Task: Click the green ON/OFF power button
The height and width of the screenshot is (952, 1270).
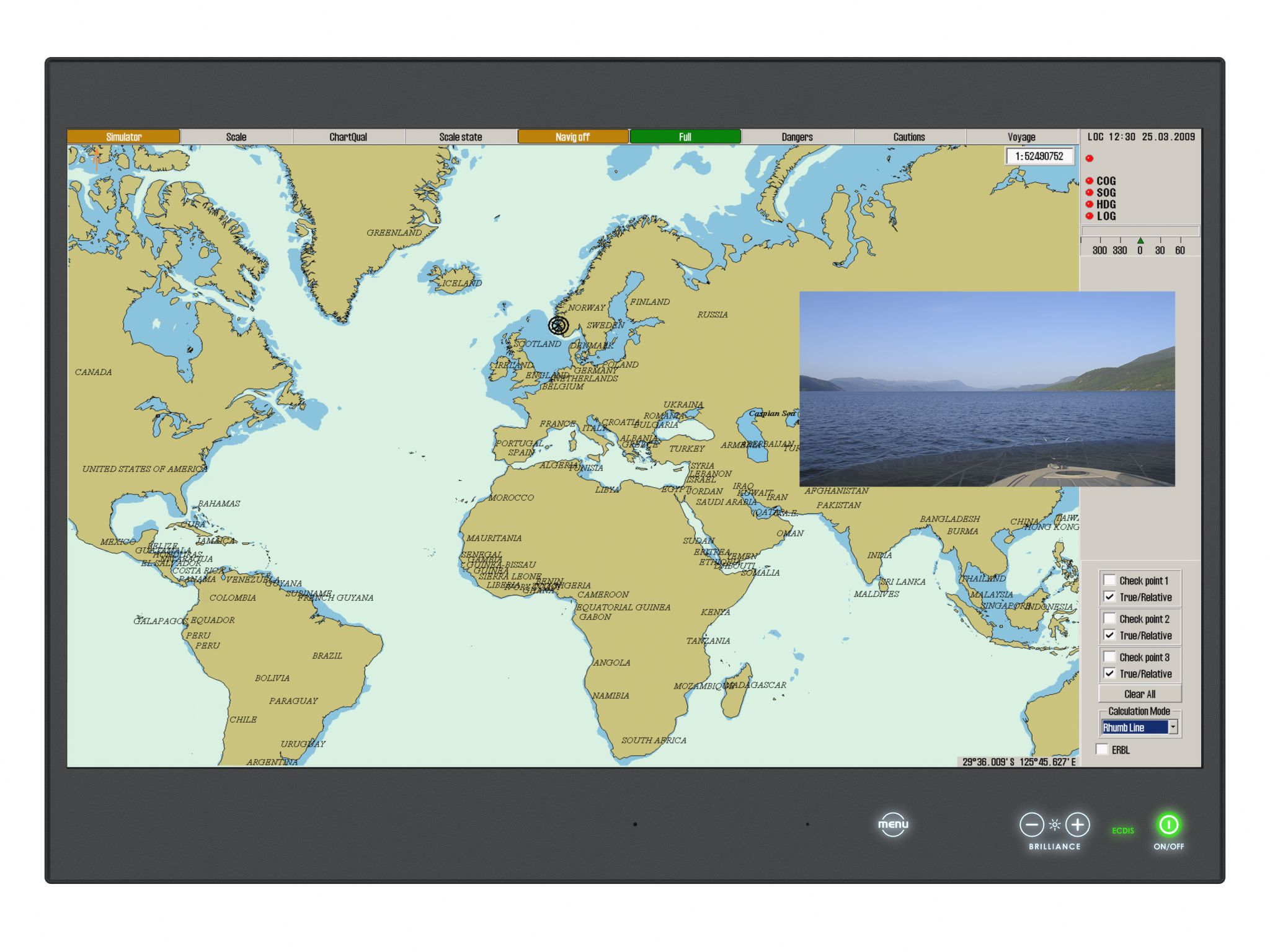Action: [1169, 825]
